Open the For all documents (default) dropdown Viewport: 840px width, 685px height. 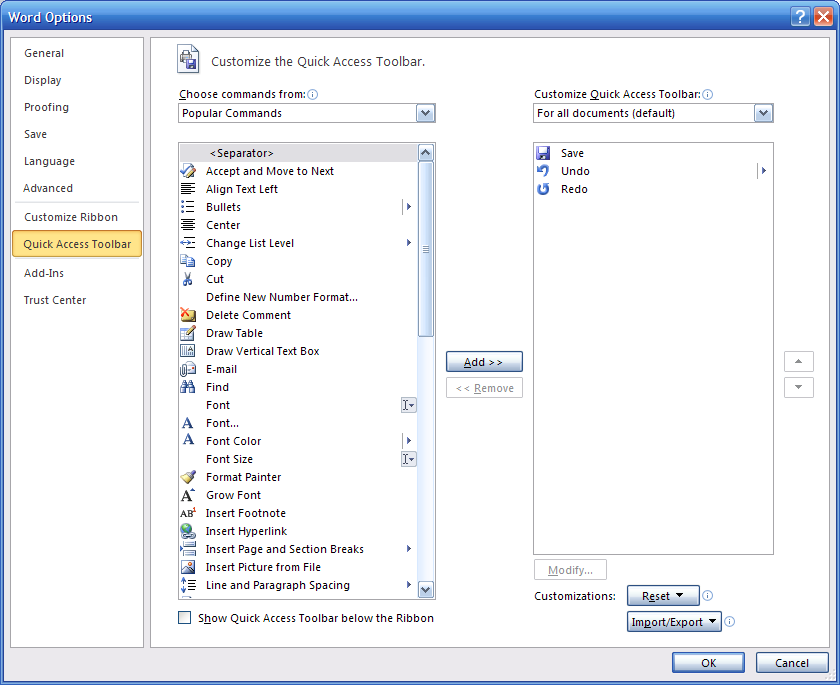coord(763,113)
